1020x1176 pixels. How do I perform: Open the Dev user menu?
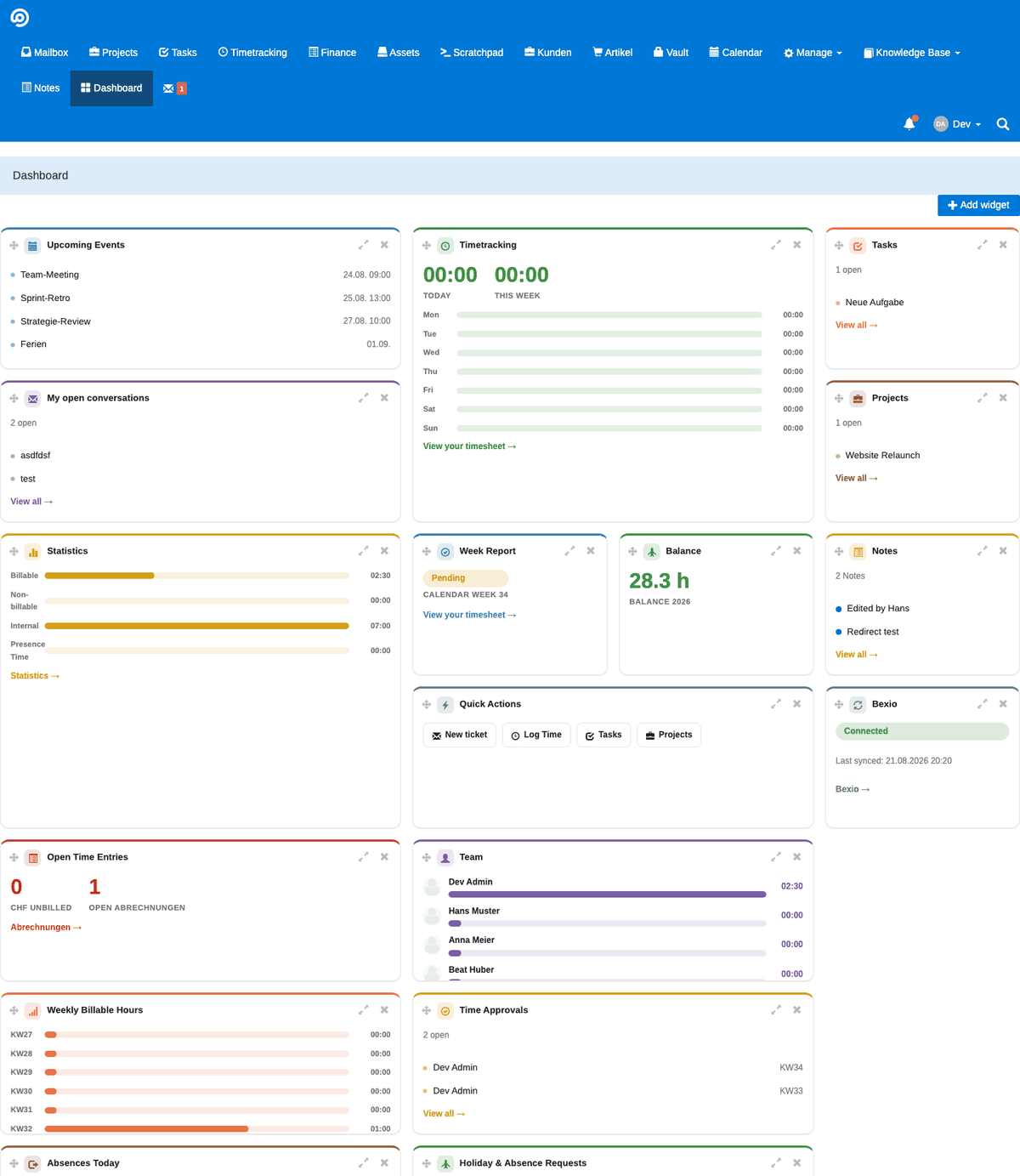(x=958, y=124)
